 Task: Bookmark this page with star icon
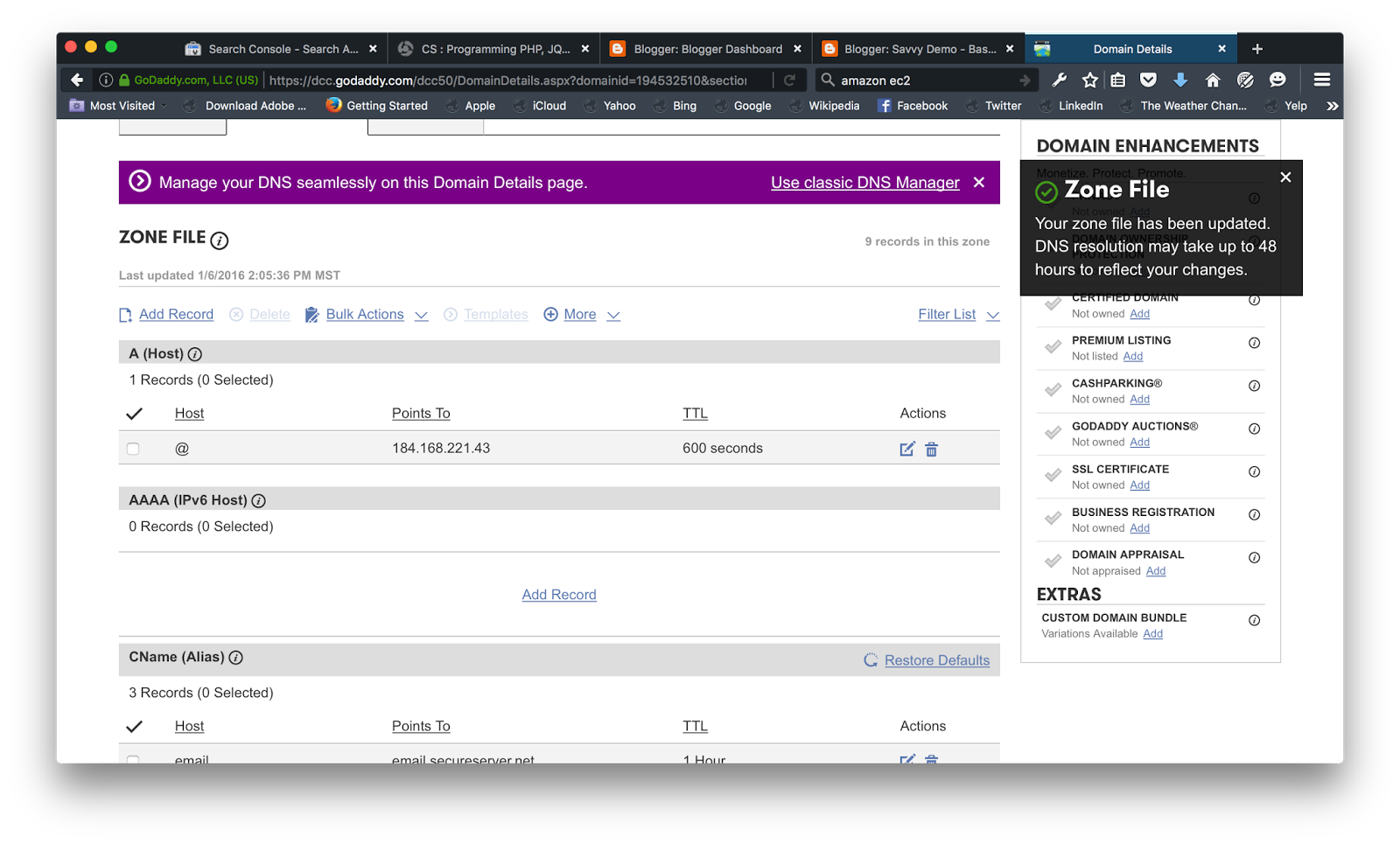click(1089, 80)
